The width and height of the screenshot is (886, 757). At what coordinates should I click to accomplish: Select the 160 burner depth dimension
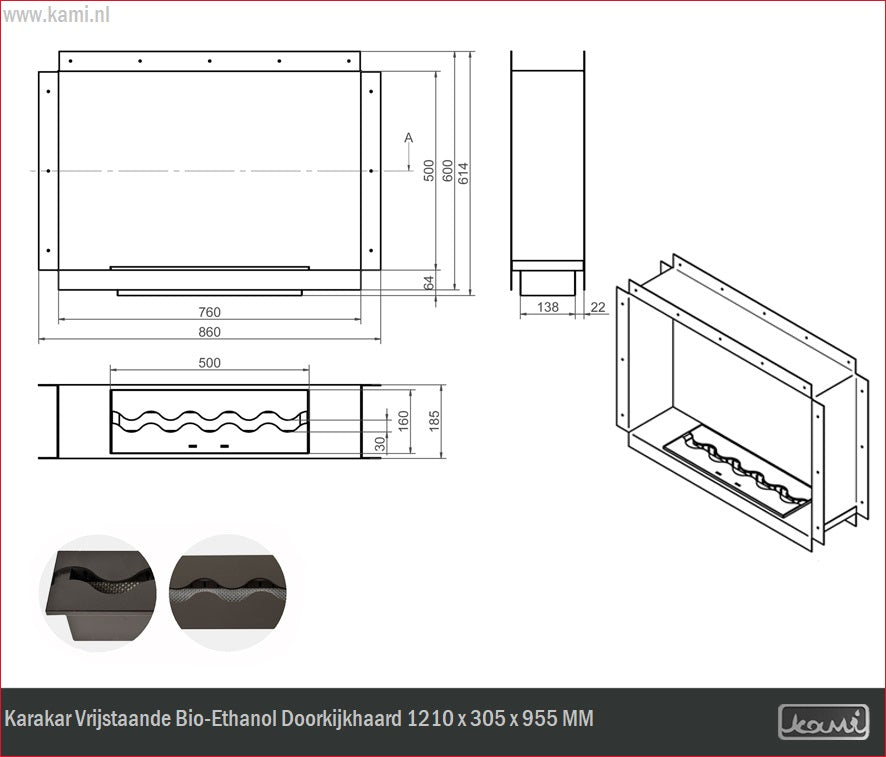click(x=404, y=421)
